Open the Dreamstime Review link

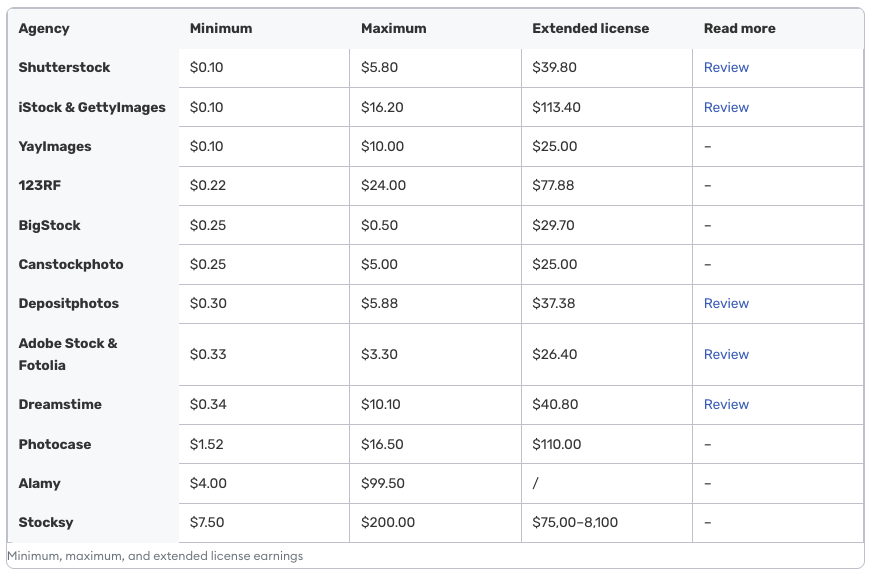[x=726, y=404]
